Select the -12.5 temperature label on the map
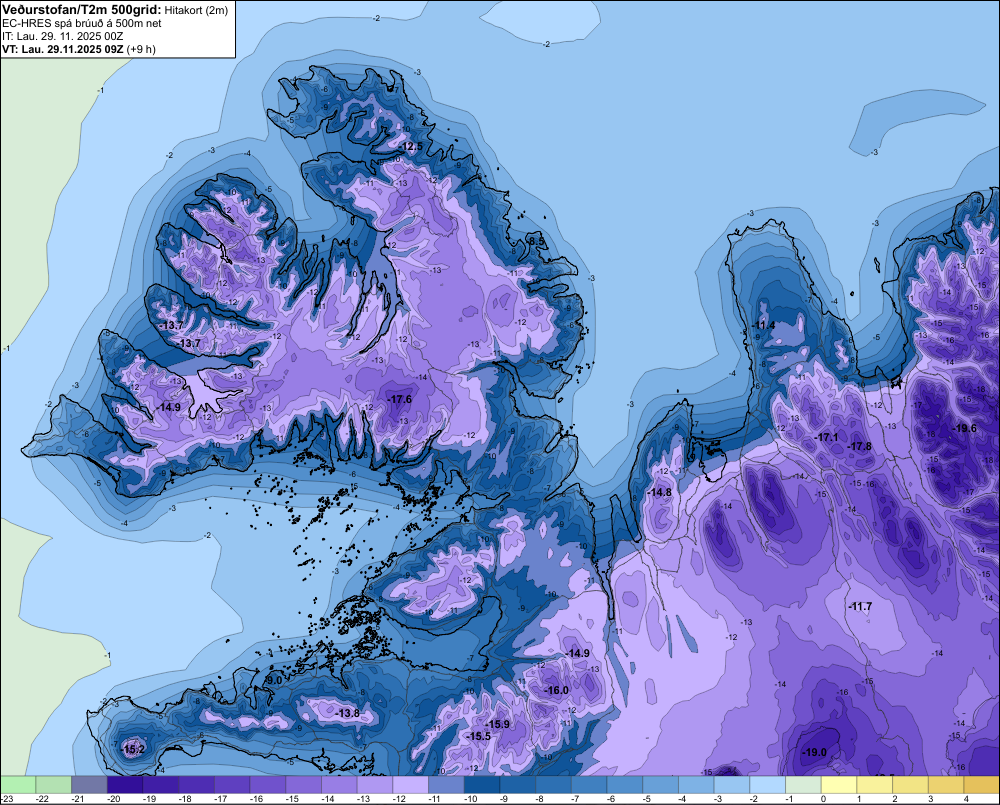 click(x=411, y=147)
